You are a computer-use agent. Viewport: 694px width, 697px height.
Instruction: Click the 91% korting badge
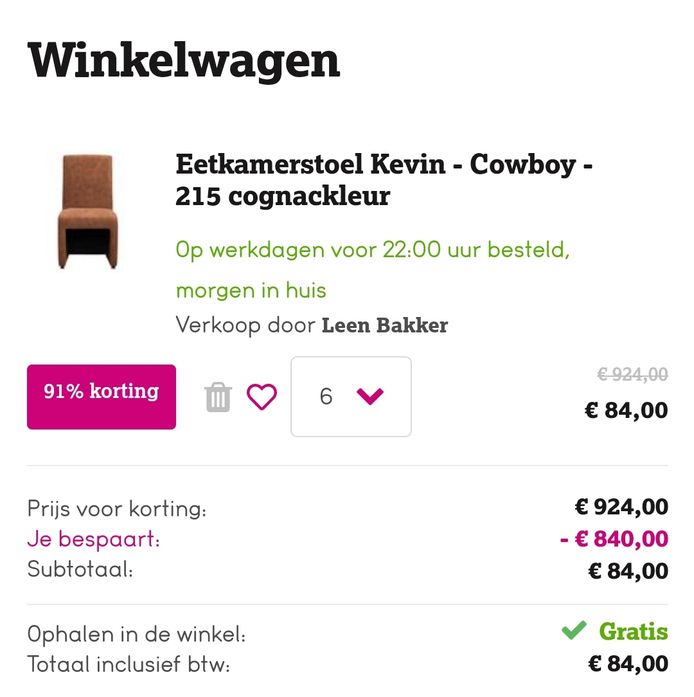[x=101, y=397]
